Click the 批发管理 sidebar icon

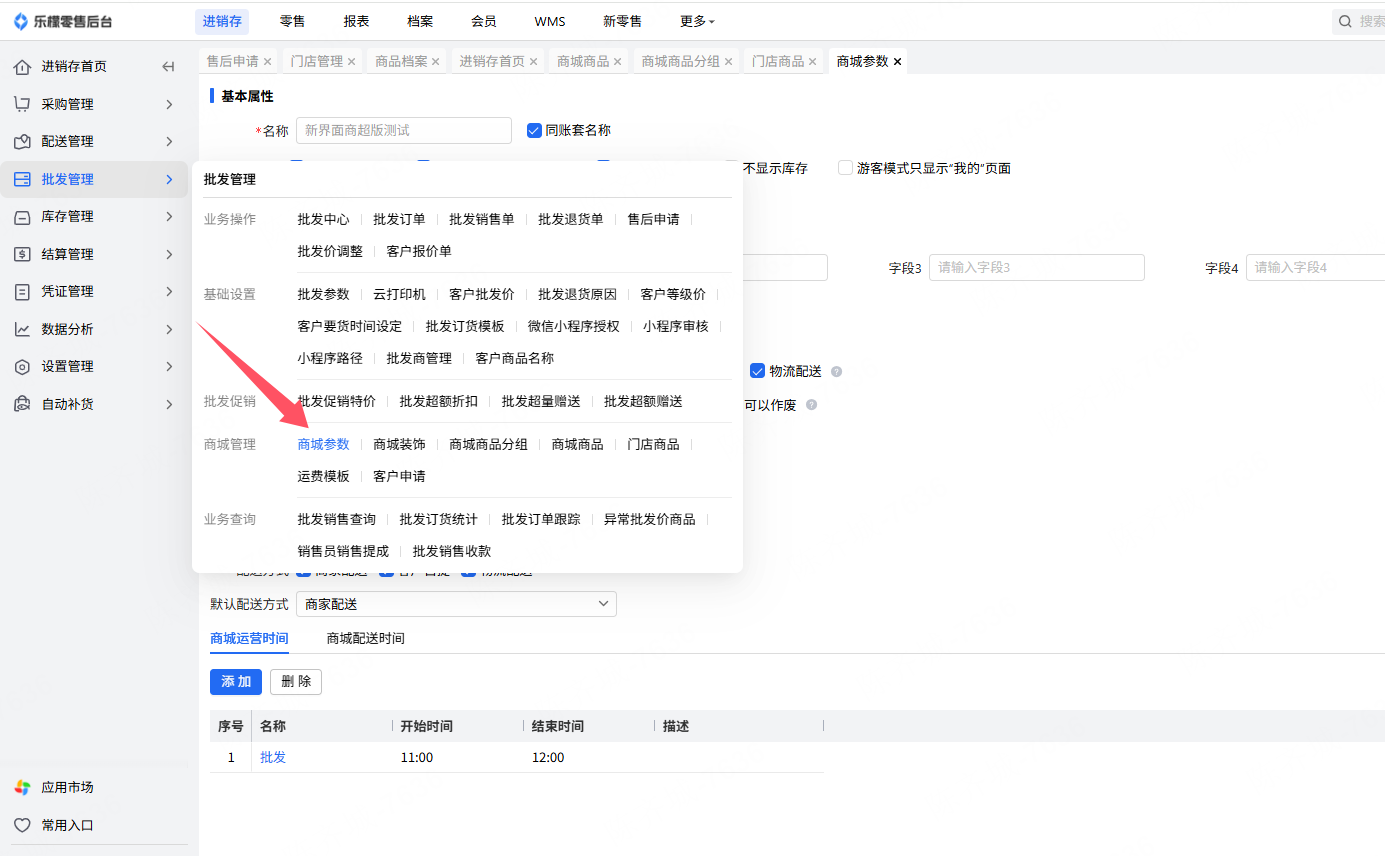click(22, 179)
